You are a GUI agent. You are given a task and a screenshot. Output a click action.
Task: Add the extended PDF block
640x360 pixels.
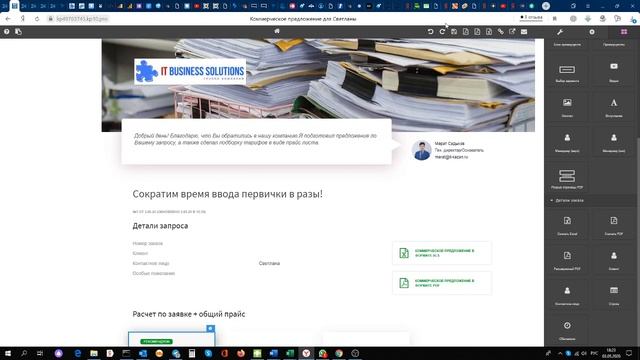pyautogui.click(x=567, y=260)
